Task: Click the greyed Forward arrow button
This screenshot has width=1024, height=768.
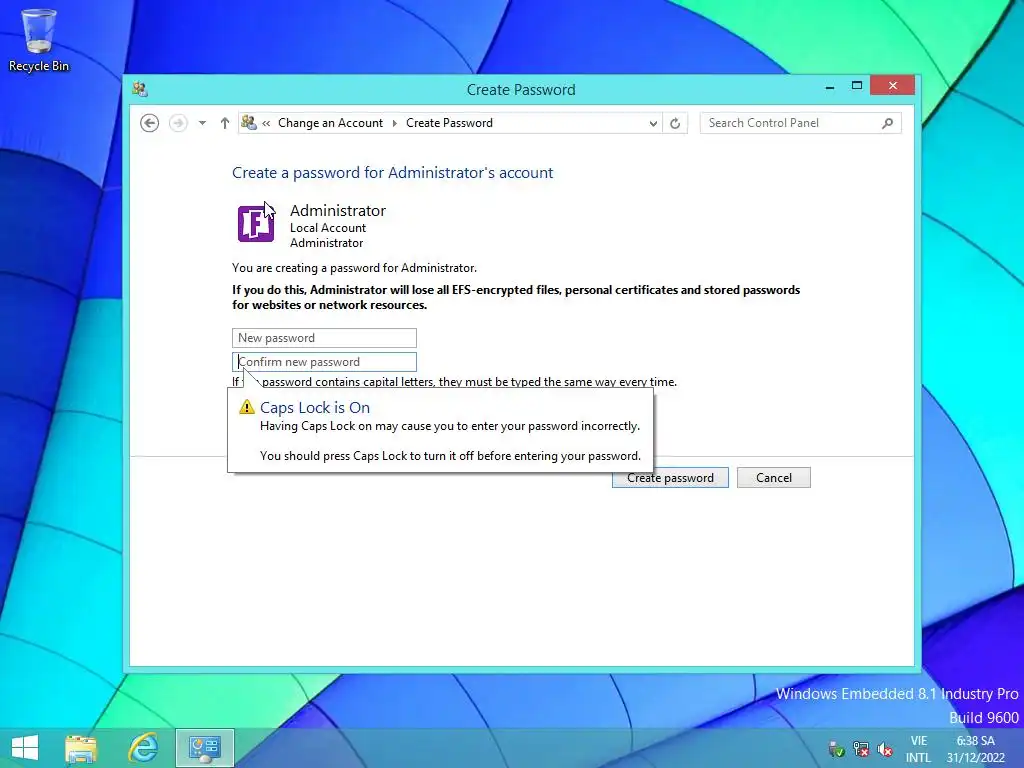Action: click(x=178, y=123)
